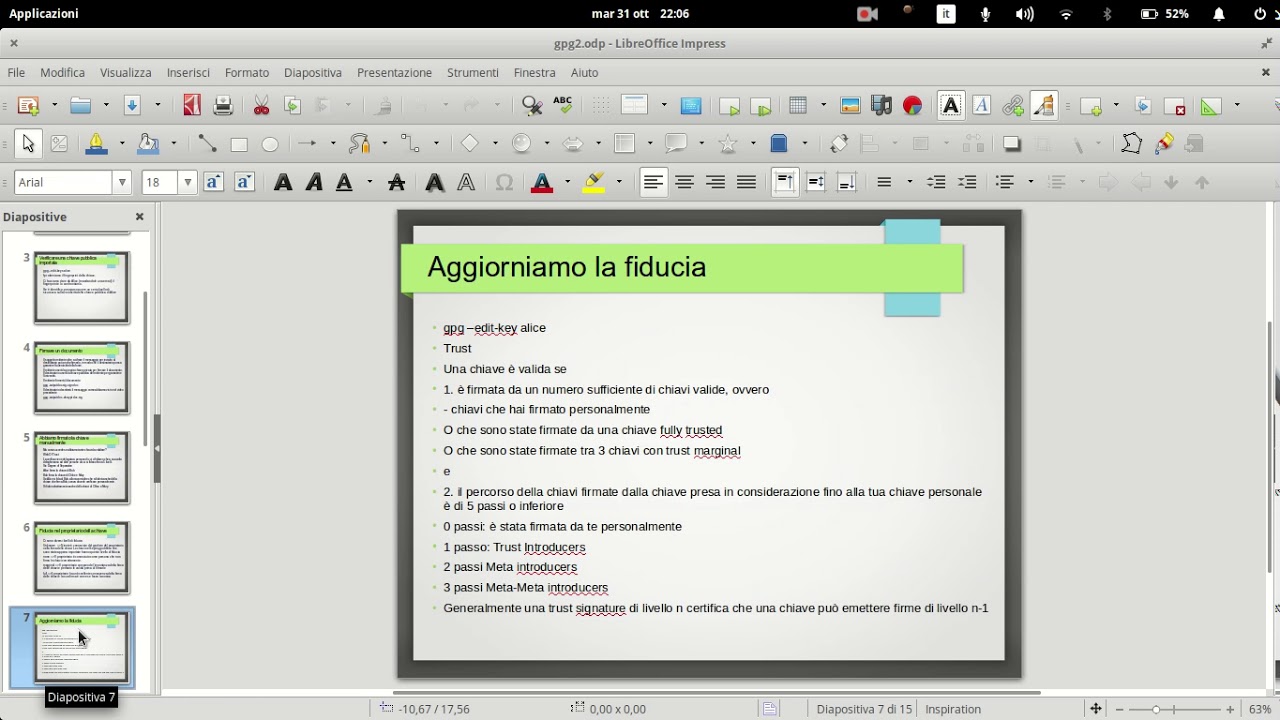Toggle italic text formatting

(314, 182)
